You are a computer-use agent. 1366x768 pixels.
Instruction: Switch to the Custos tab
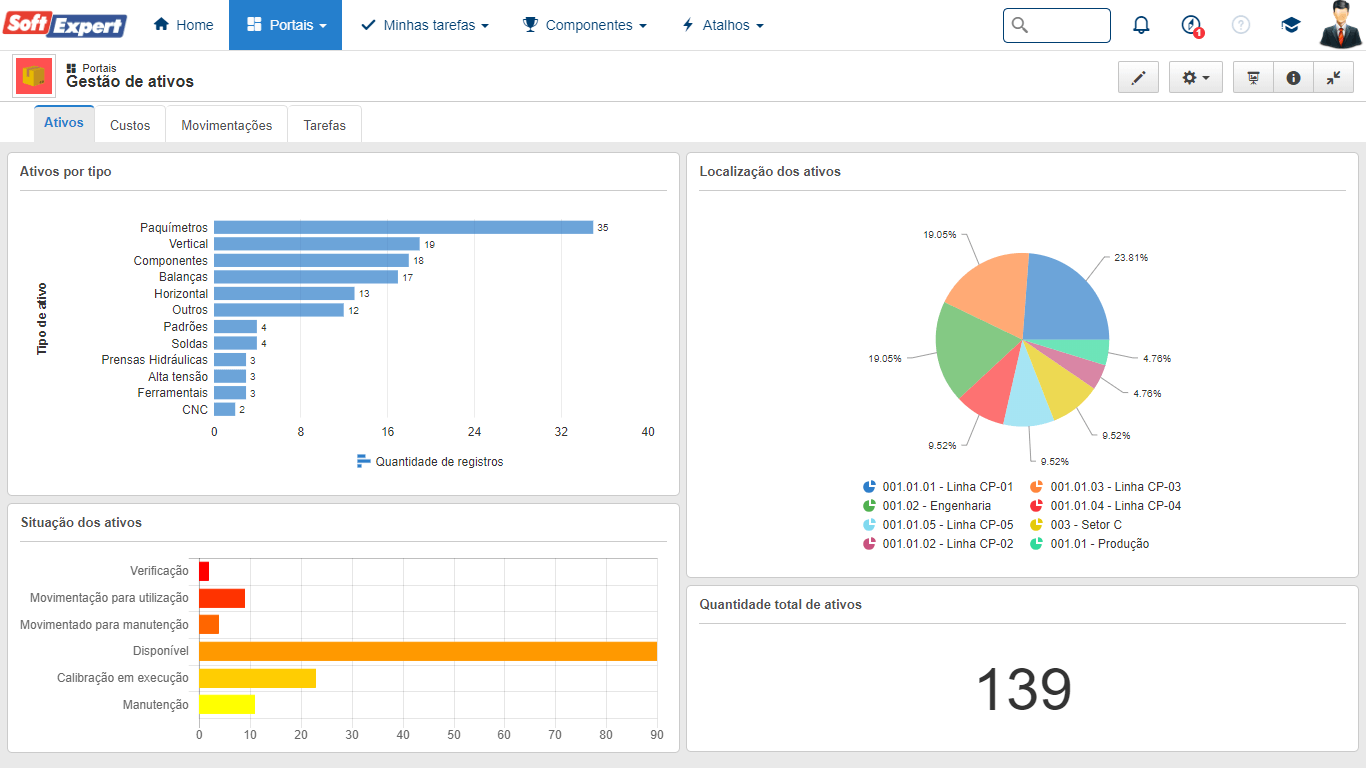pos(130,125)
